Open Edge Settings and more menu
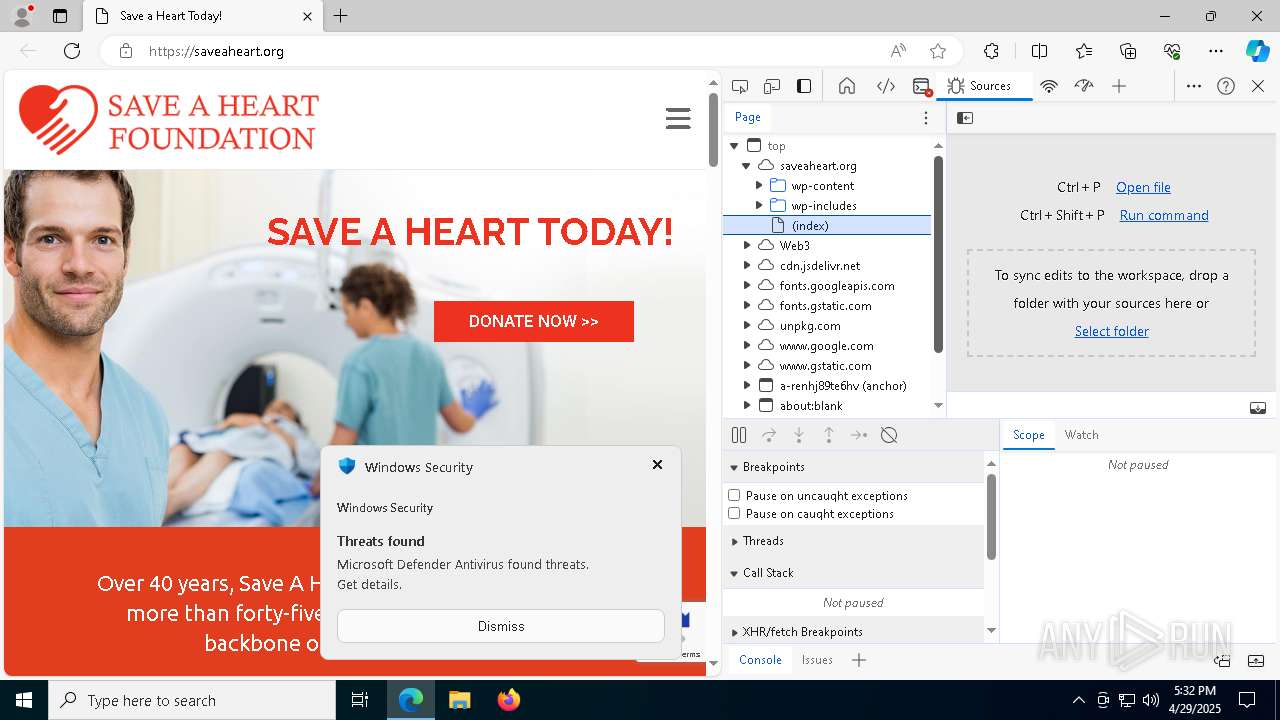Image resolution: width=1280 pixels, height=720 pixels. pyautogui.click(x=1216, y=51)
